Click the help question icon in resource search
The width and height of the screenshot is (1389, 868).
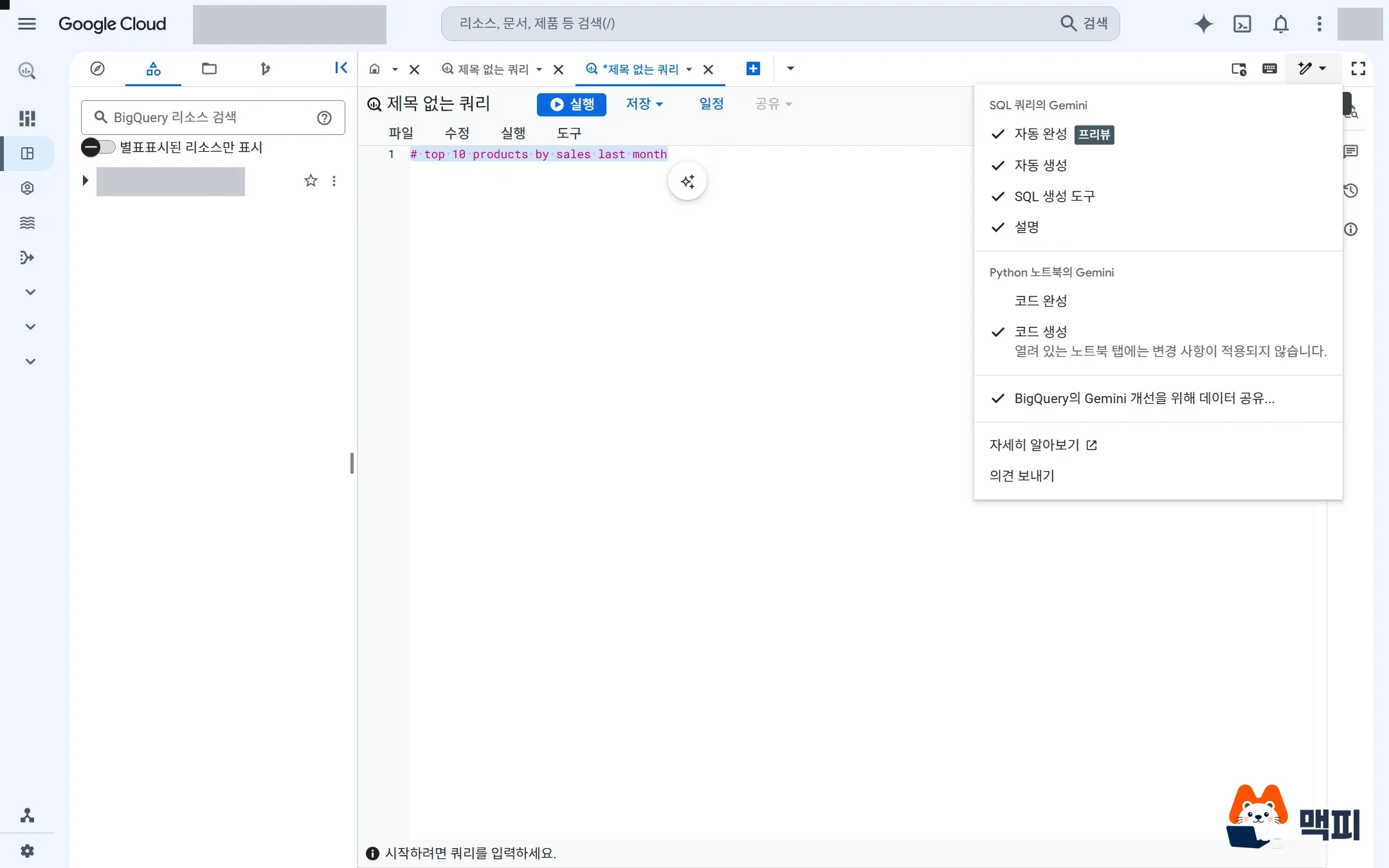(325, 118)
